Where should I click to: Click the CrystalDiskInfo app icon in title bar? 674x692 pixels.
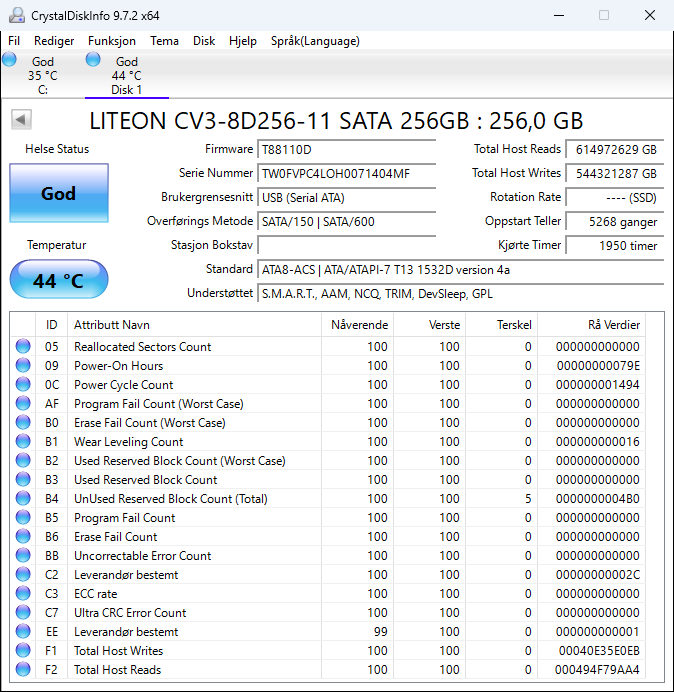point(17,15)
